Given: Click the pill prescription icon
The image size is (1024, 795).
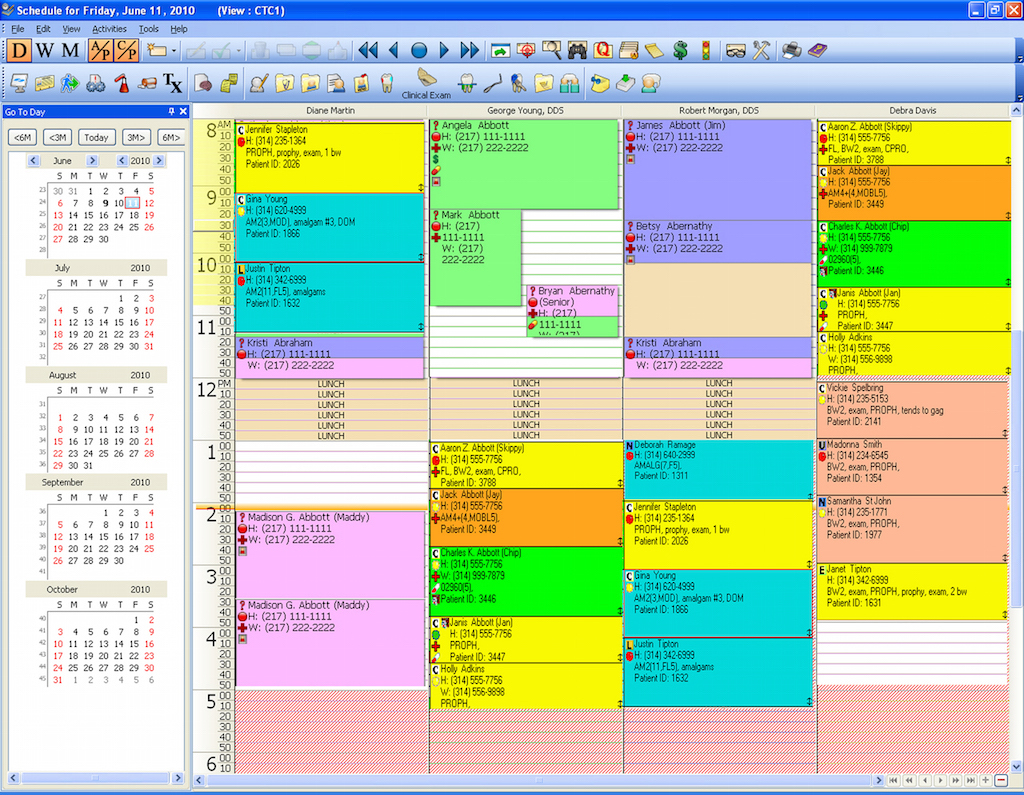Looking at the screenshot, I should 147,83.
